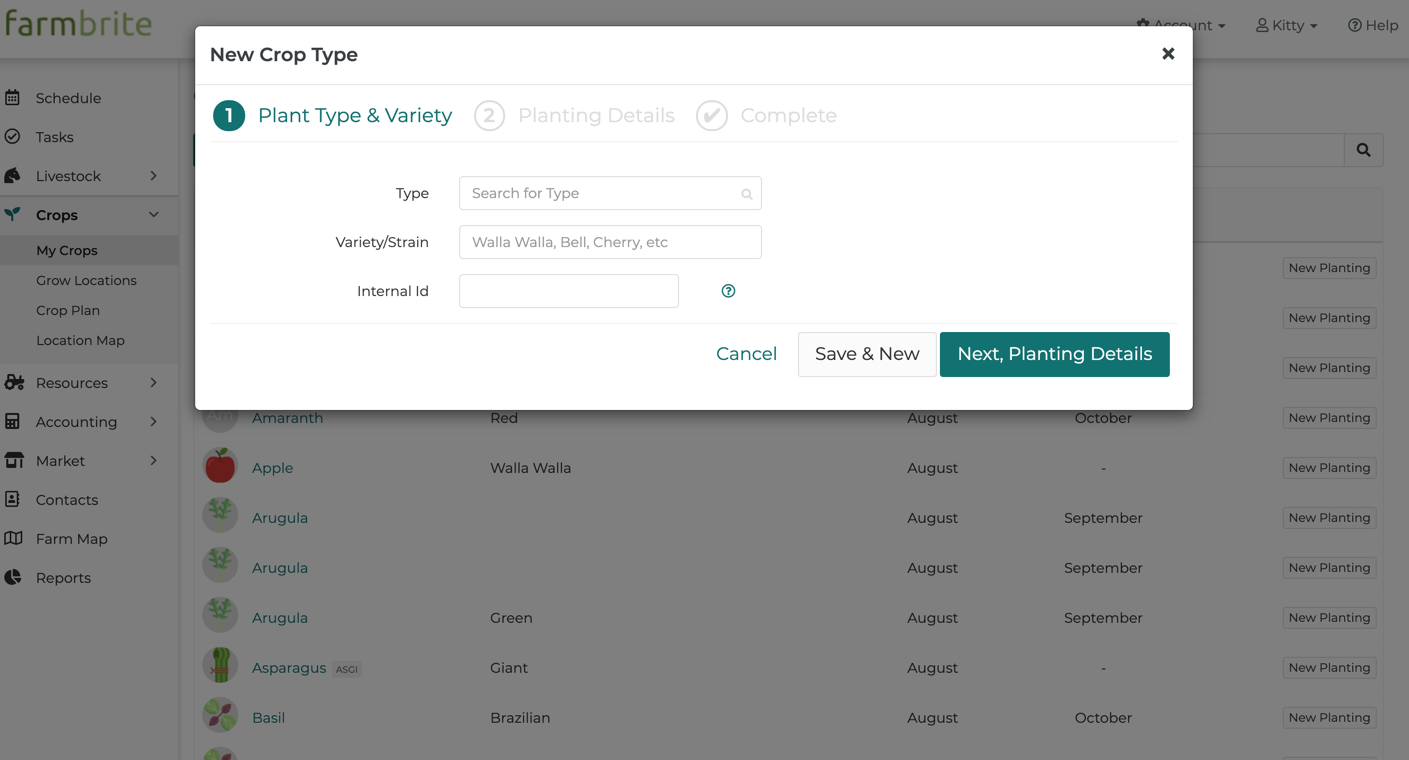Click the magnifier icon in Type field
The height and width of the screenshot is (760, 1409).
click(747, 194)
